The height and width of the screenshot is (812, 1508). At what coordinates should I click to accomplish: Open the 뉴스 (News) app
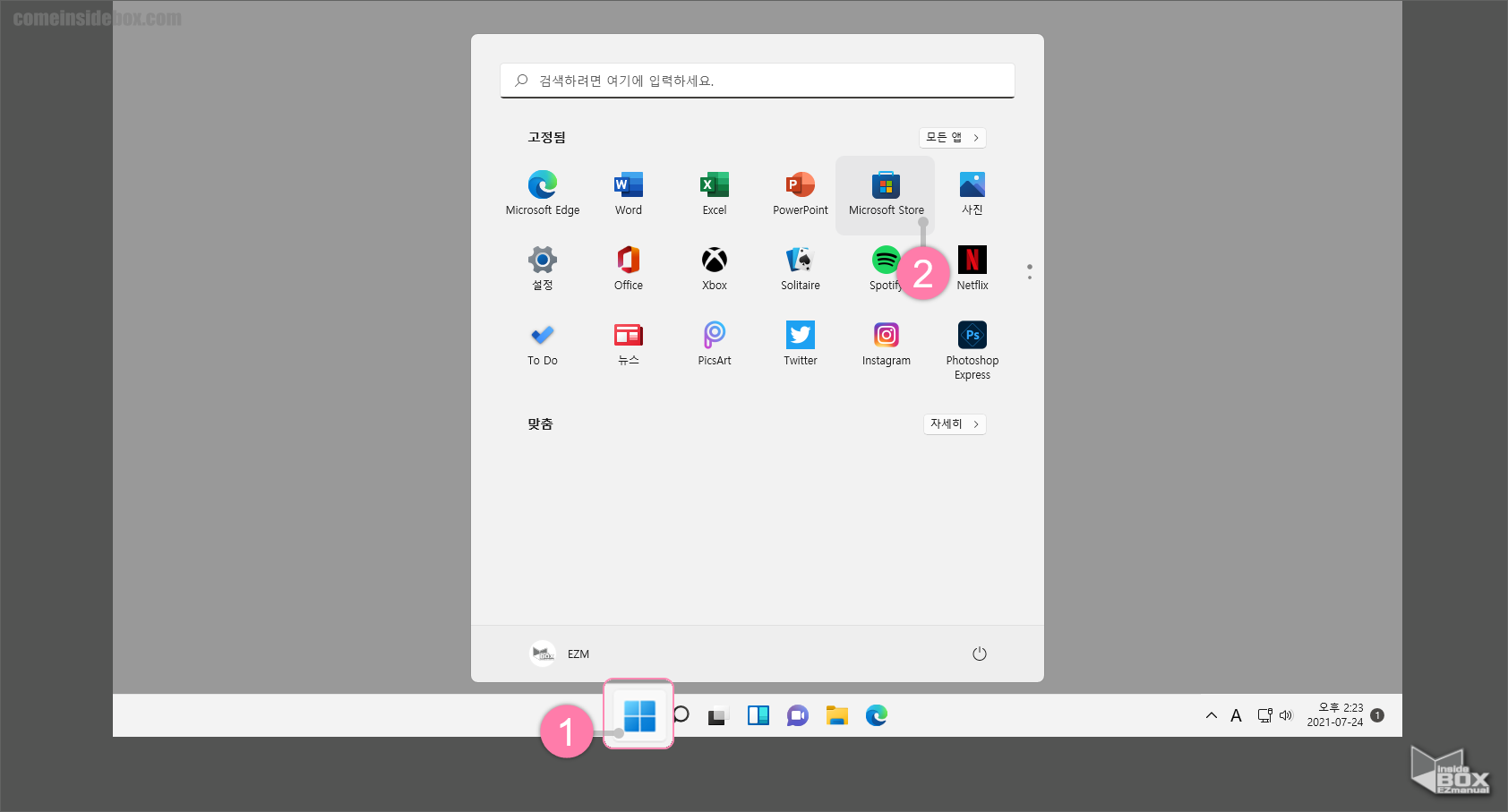click(x=629, y=344)
